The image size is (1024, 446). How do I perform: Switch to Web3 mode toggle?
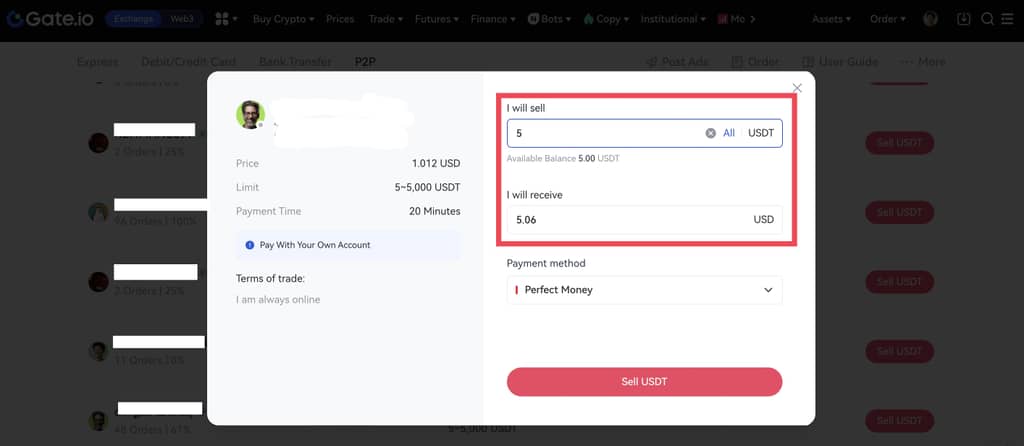(x=182, y=19)
